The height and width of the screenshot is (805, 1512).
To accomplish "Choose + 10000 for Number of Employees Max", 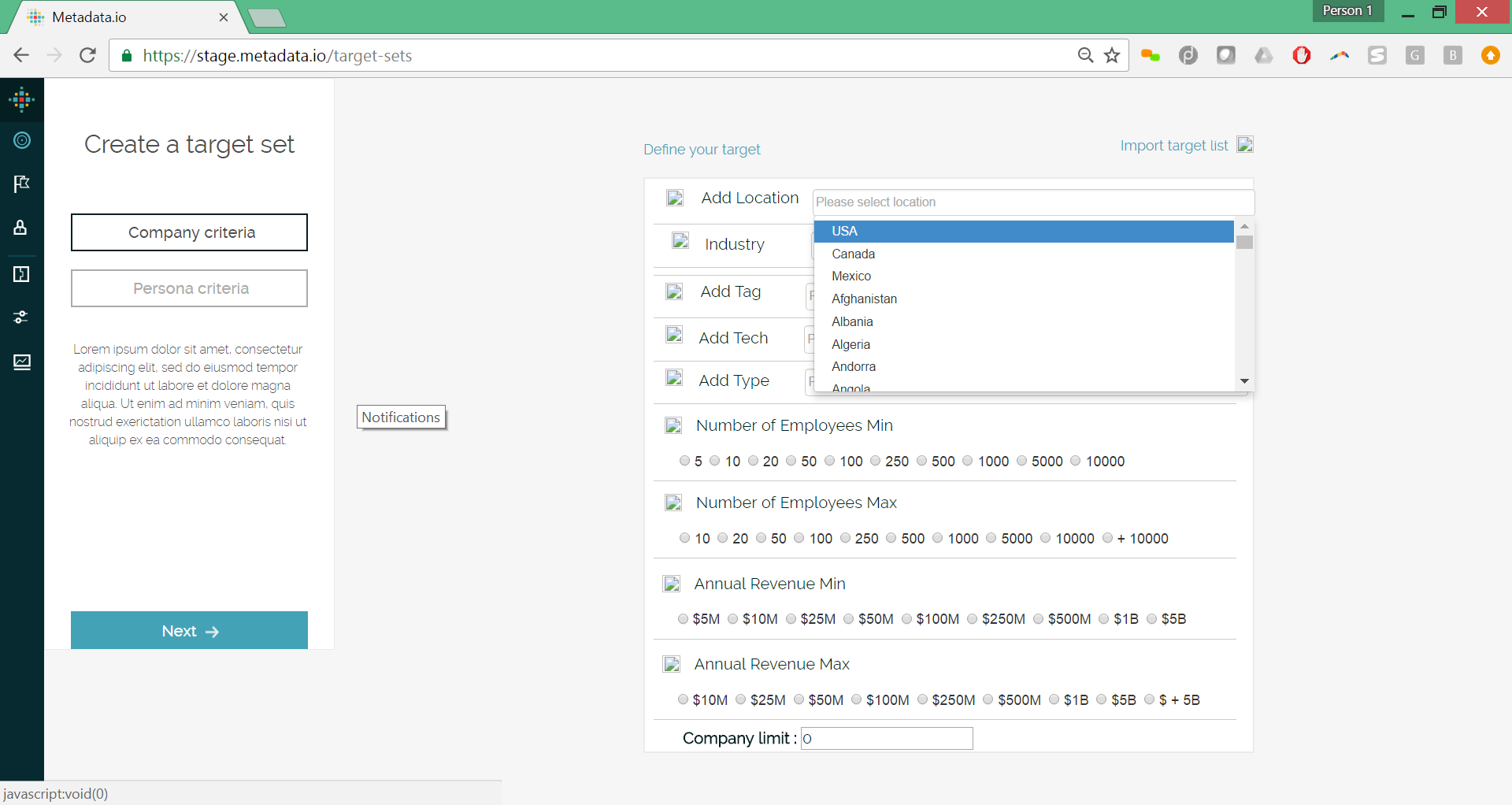I will [x=1108, y=538].
